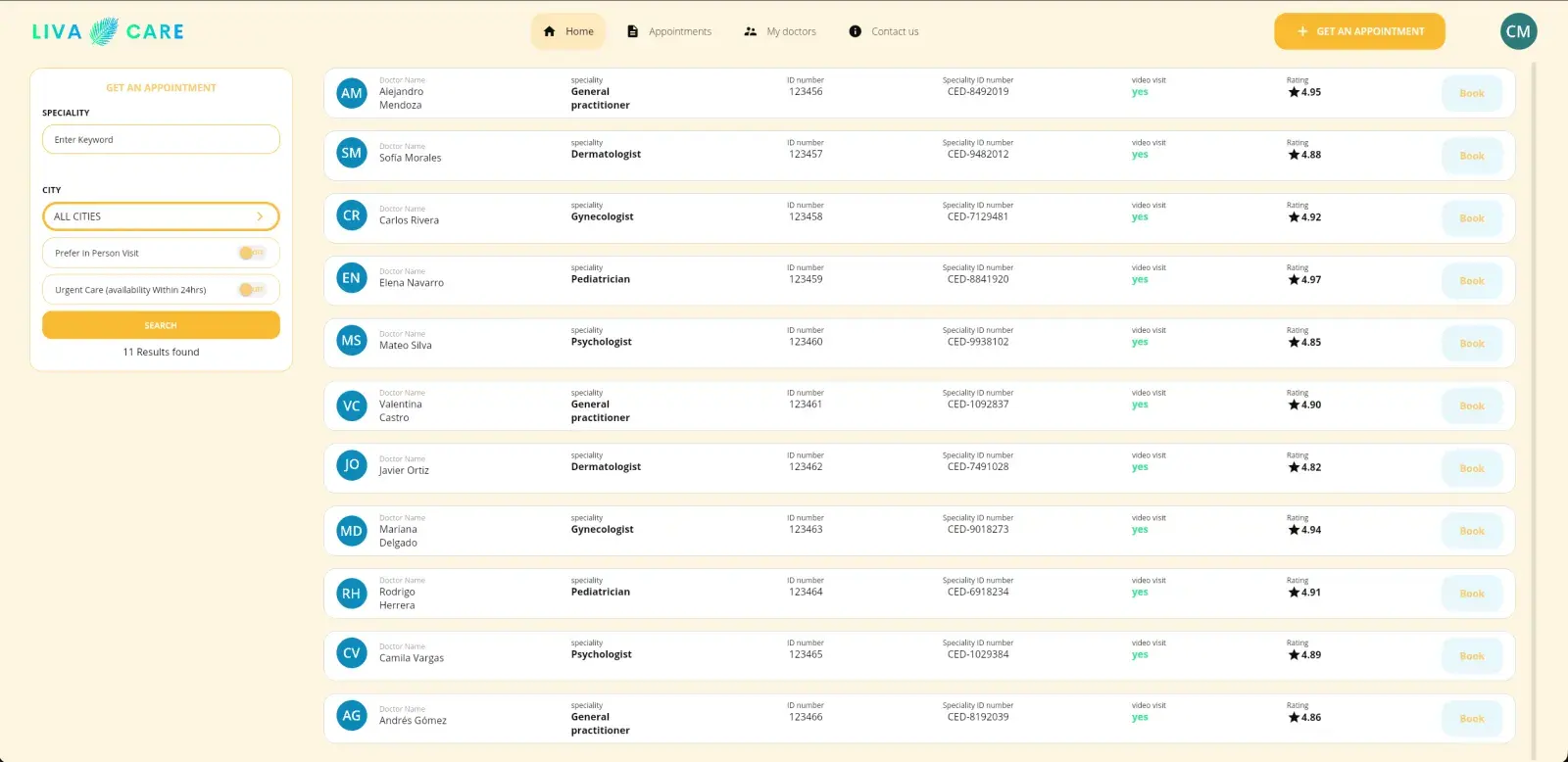
Task: Click Carlos Rivera's CR avatar
Action: [x=352, y=215]
